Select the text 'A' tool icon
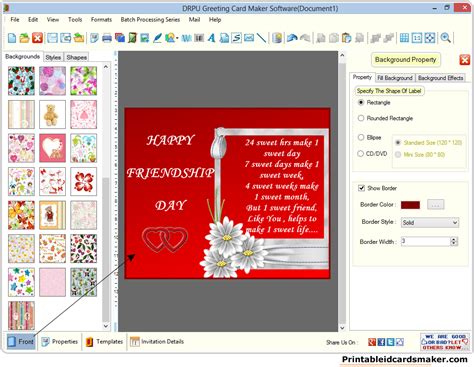 click(211, 38)
